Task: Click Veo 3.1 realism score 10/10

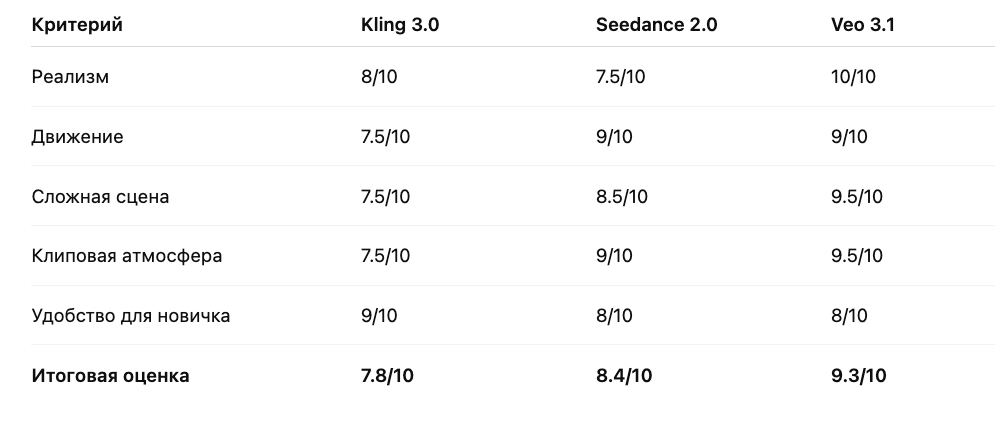Action: (x=853, y=77)
